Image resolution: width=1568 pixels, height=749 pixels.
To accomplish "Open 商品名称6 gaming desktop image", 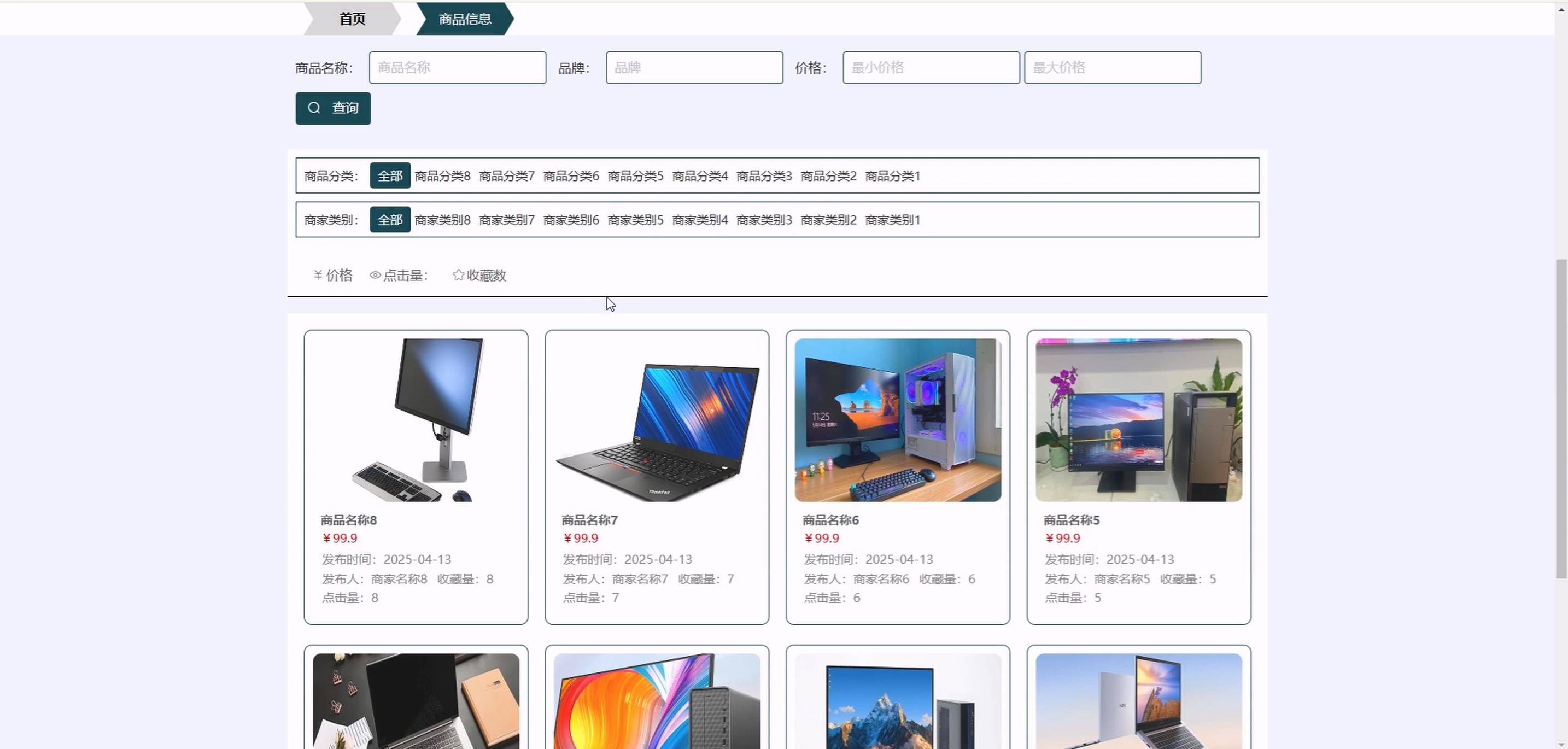I will pos(897,420).
